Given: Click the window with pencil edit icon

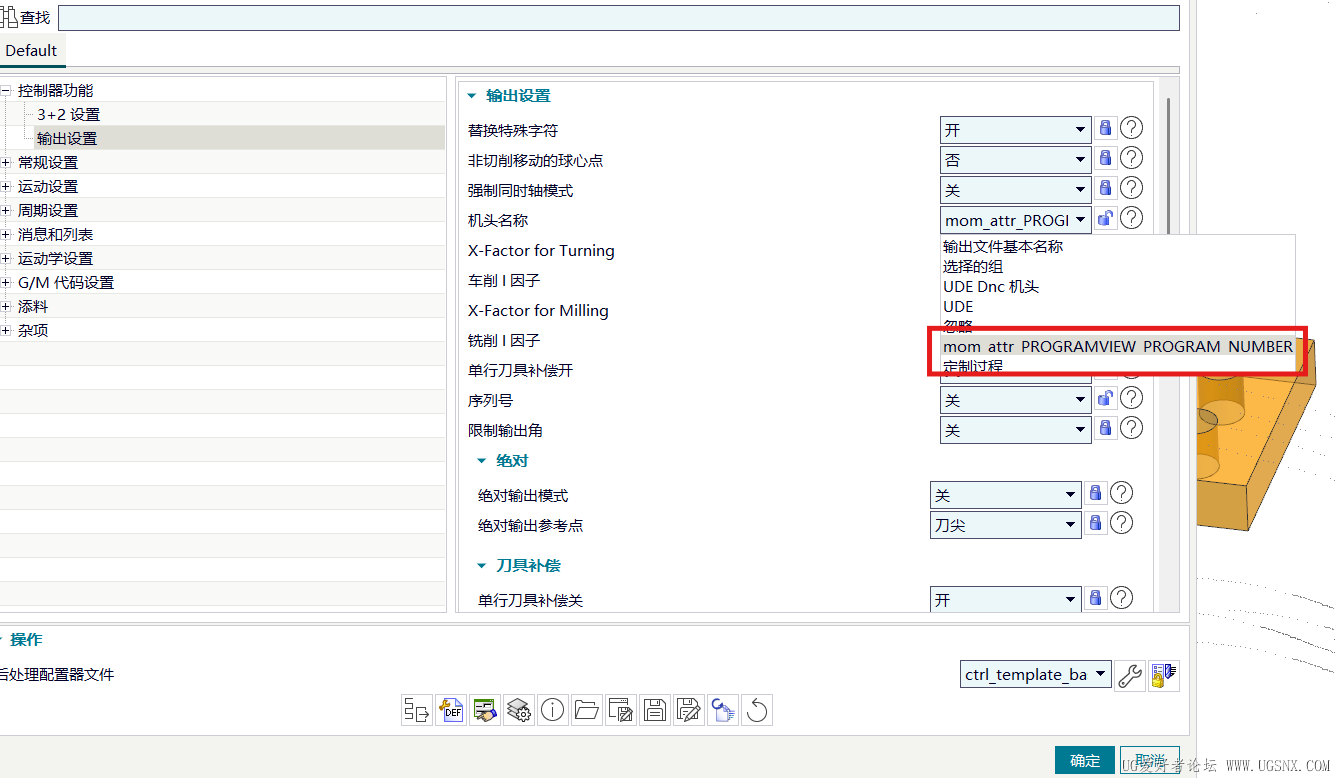Looking at the screenshot, I should [x=621, y=710].
